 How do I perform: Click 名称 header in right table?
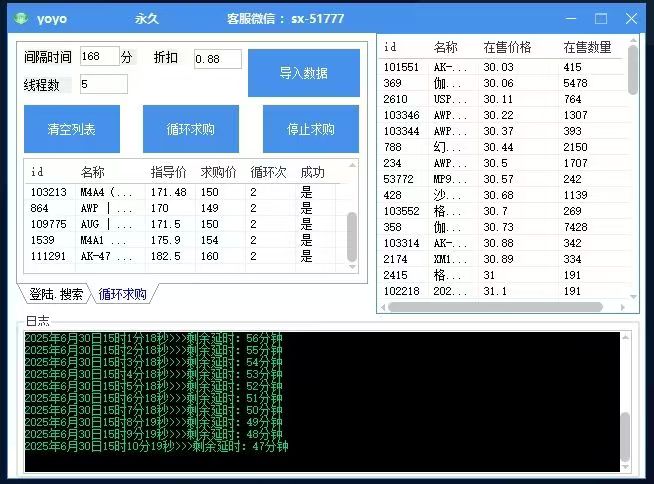click(x=445, y=47)
